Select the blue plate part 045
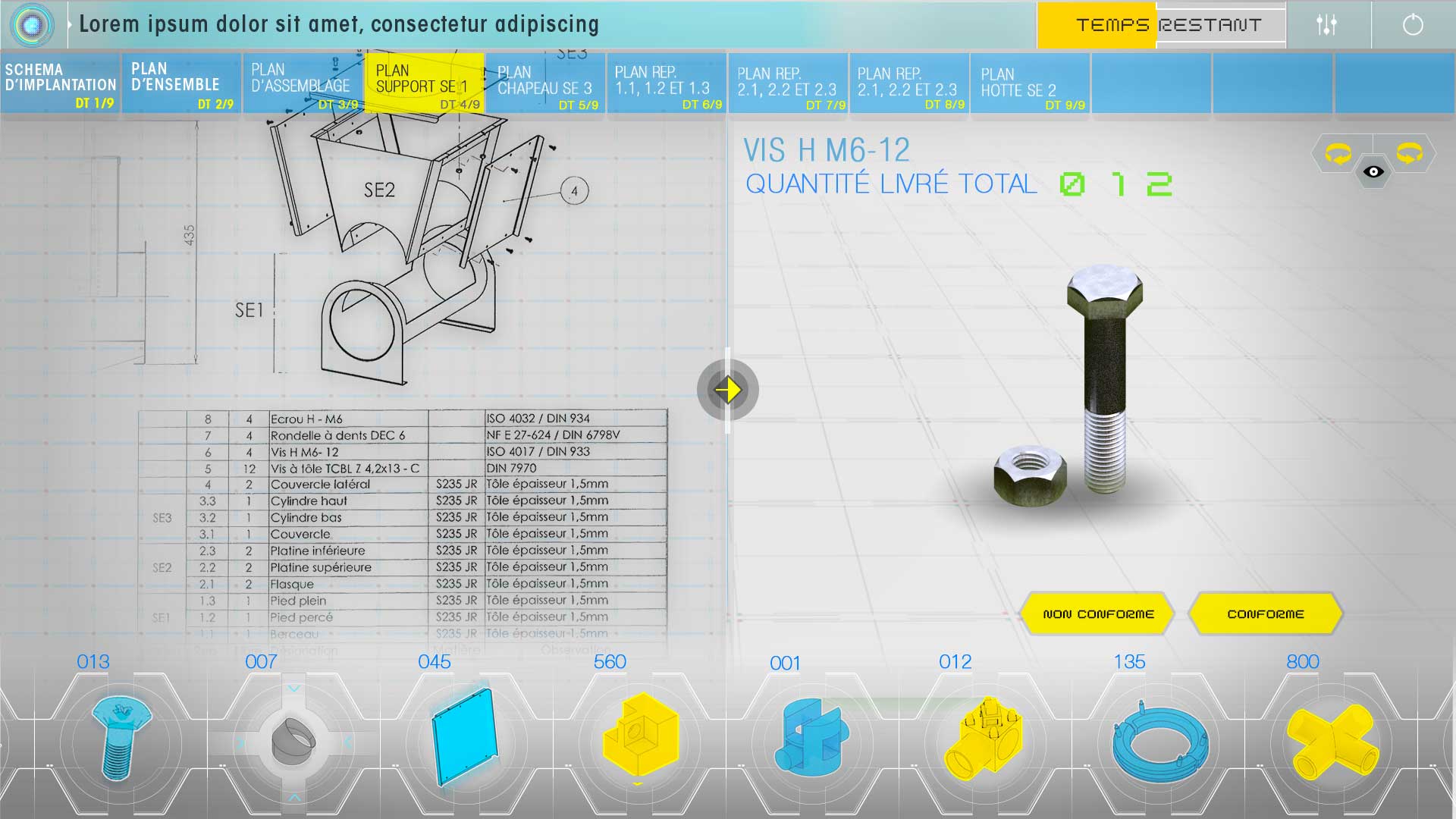The width and height of the screenshot is (1456, 819). point(464,737)
